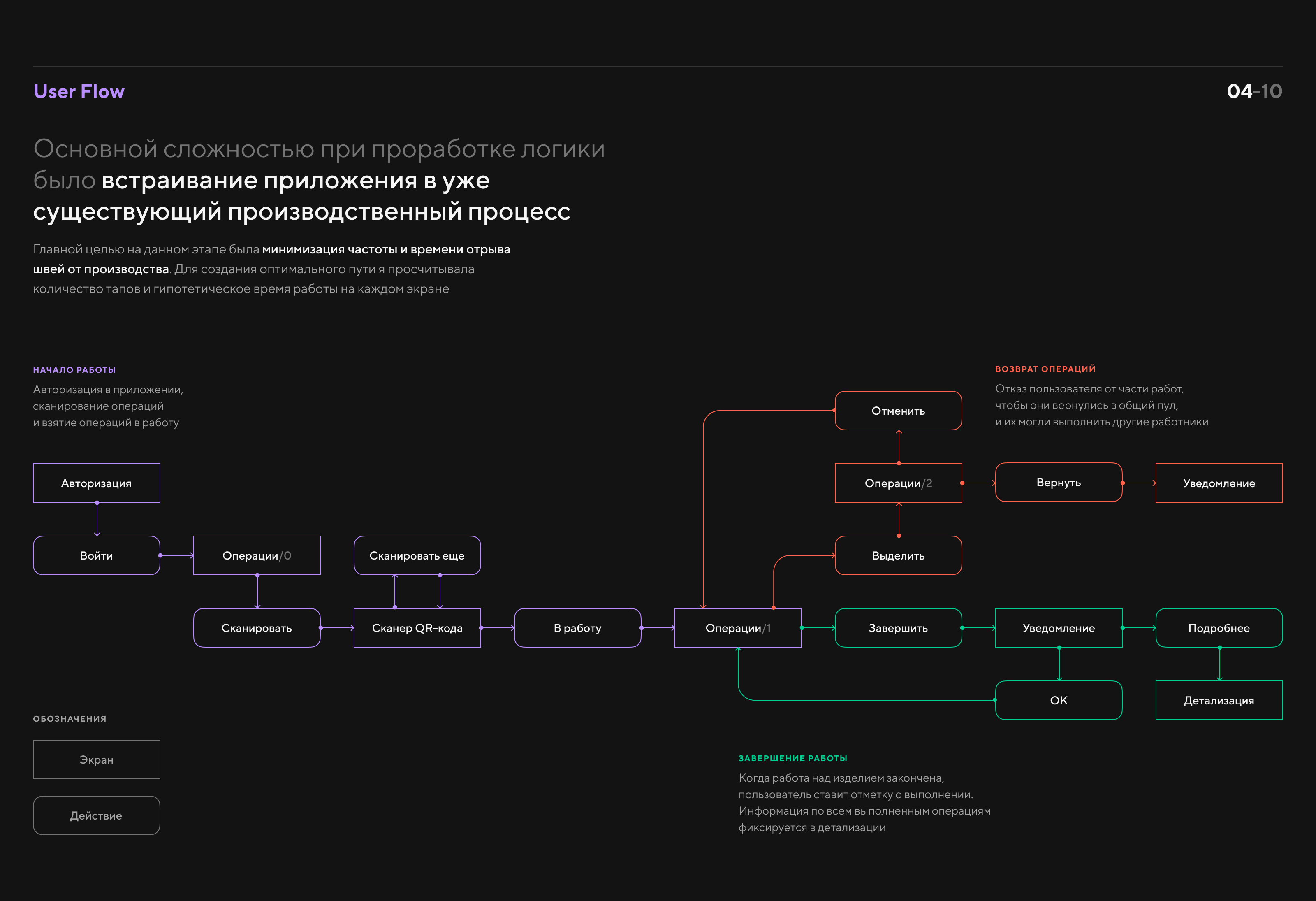Click the Экран legend box

[96, 759]
